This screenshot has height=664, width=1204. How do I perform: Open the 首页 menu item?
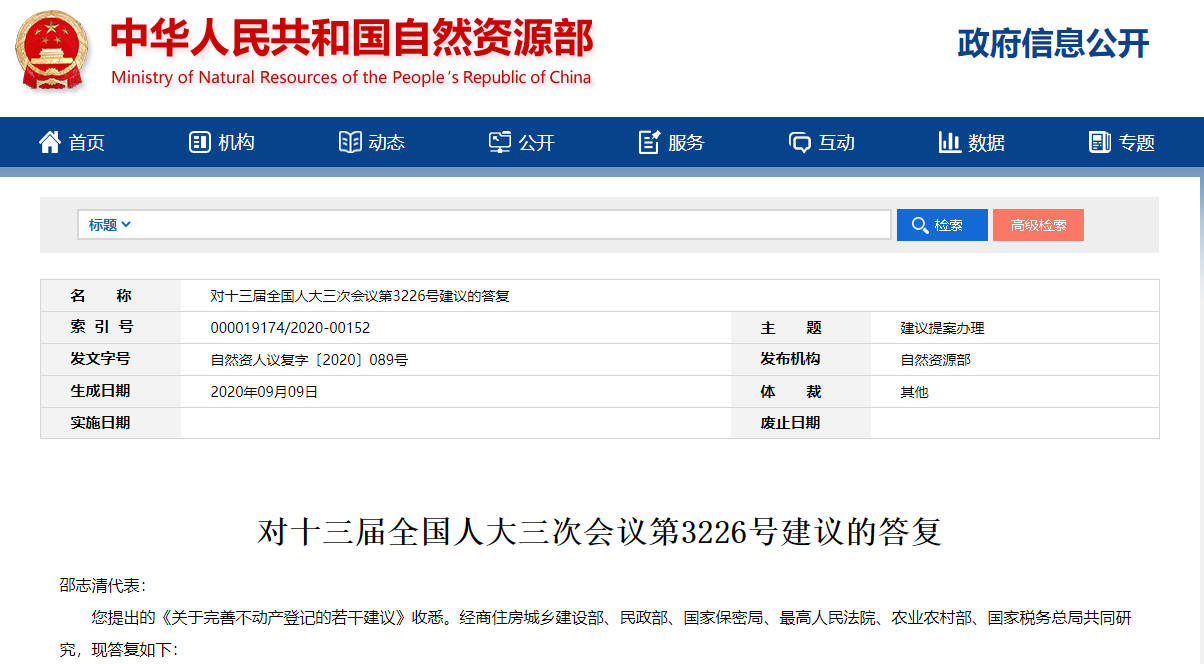86,143
